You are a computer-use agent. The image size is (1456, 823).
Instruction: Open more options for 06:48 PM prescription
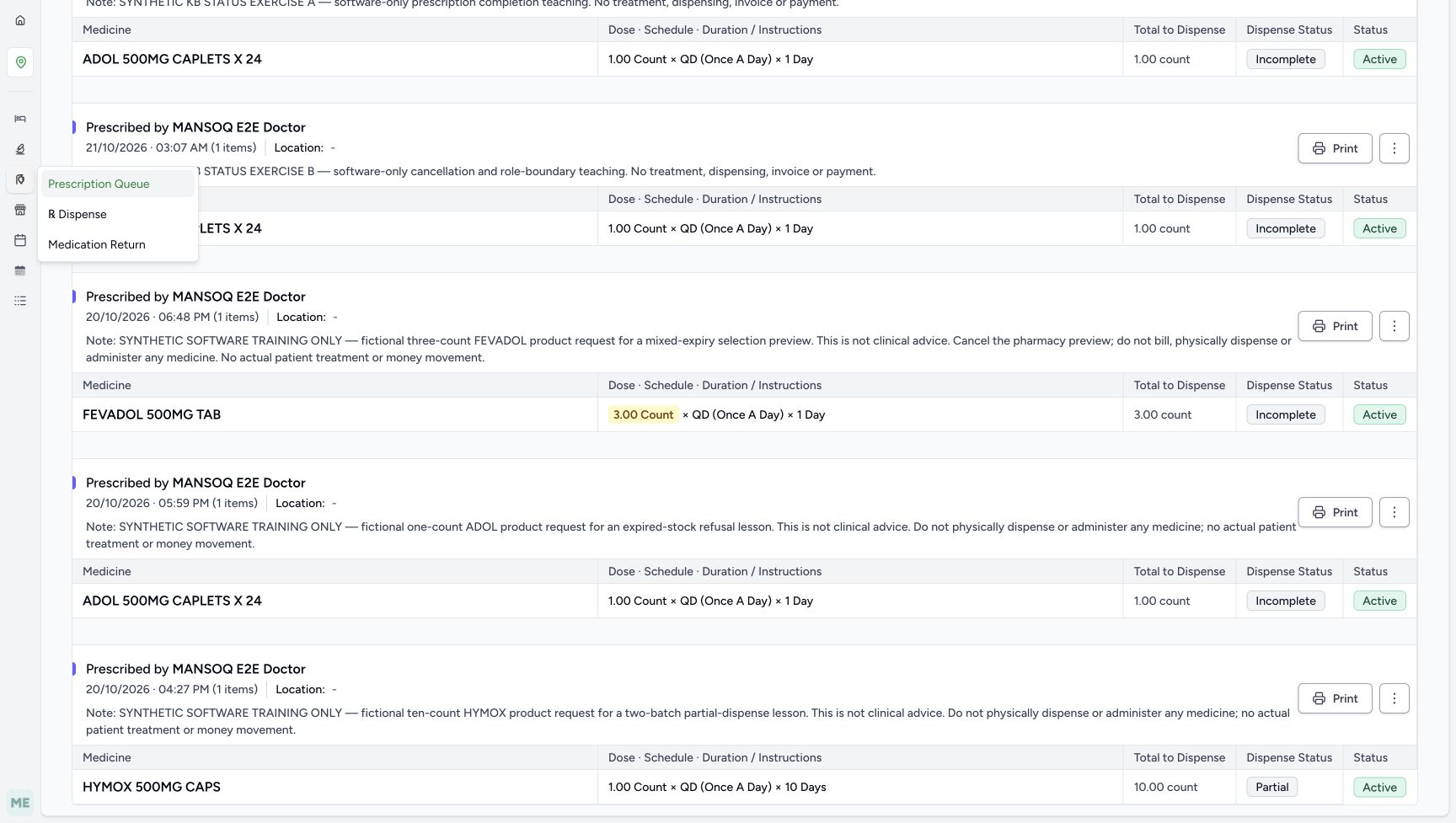[x=1394, y=326]
